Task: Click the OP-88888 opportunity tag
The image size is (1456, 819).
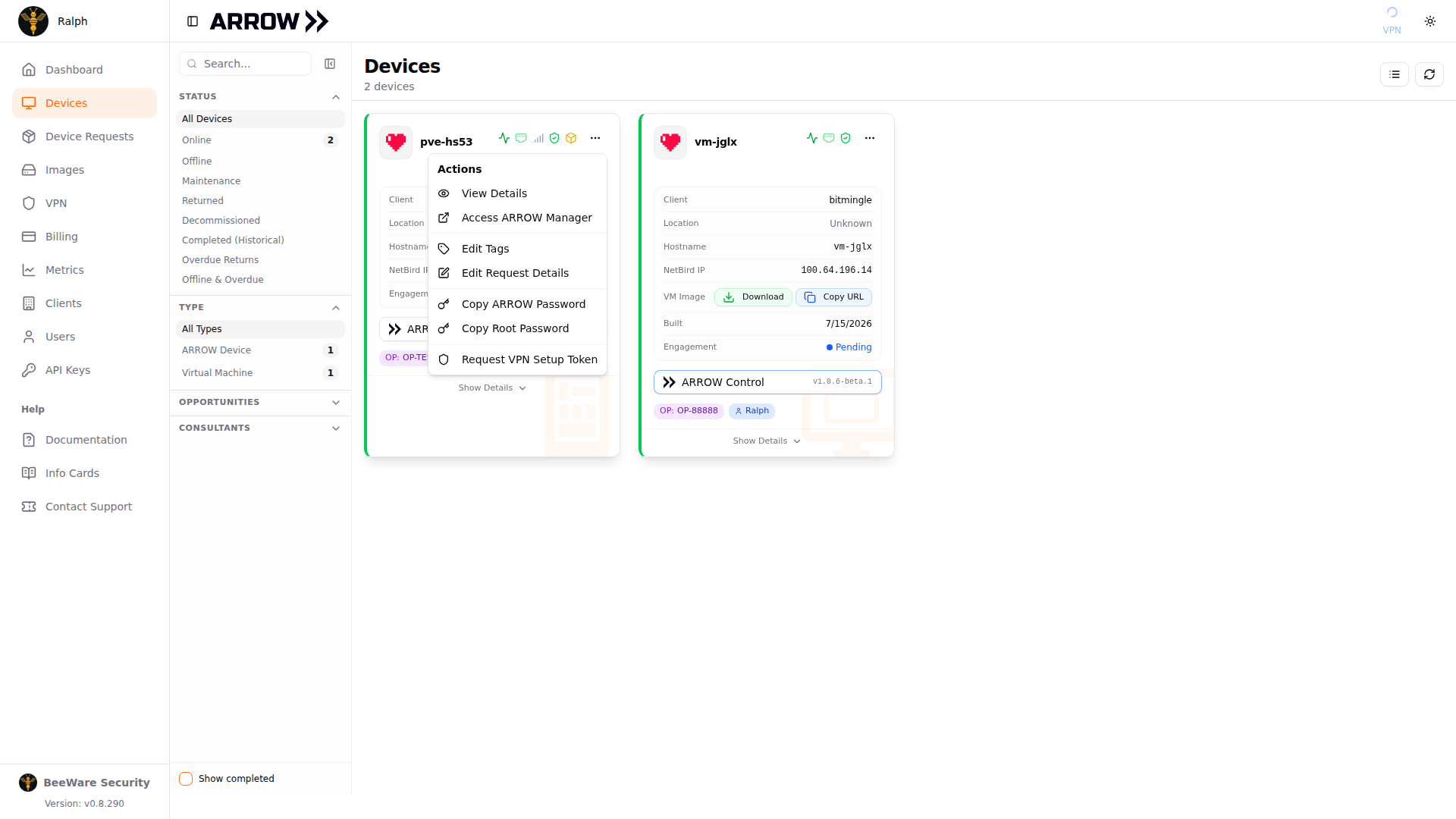Action: tap(689, 411)
